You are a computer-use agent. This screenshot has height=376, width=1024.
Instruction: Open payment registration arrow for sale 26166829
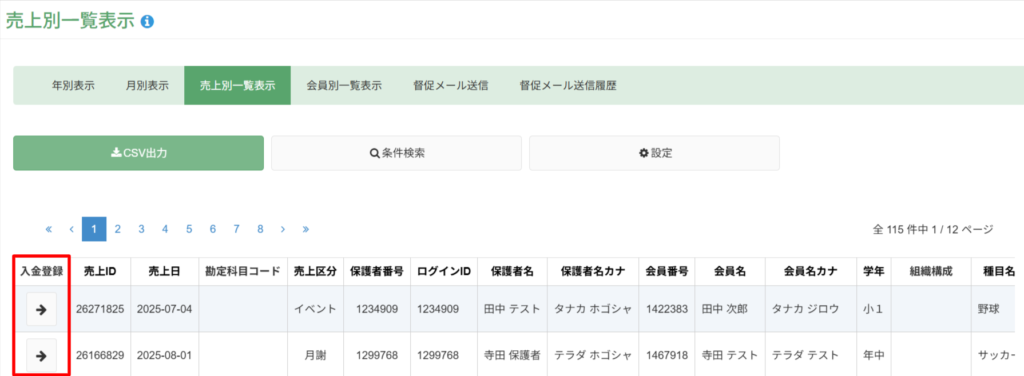[x=41, y=356]
